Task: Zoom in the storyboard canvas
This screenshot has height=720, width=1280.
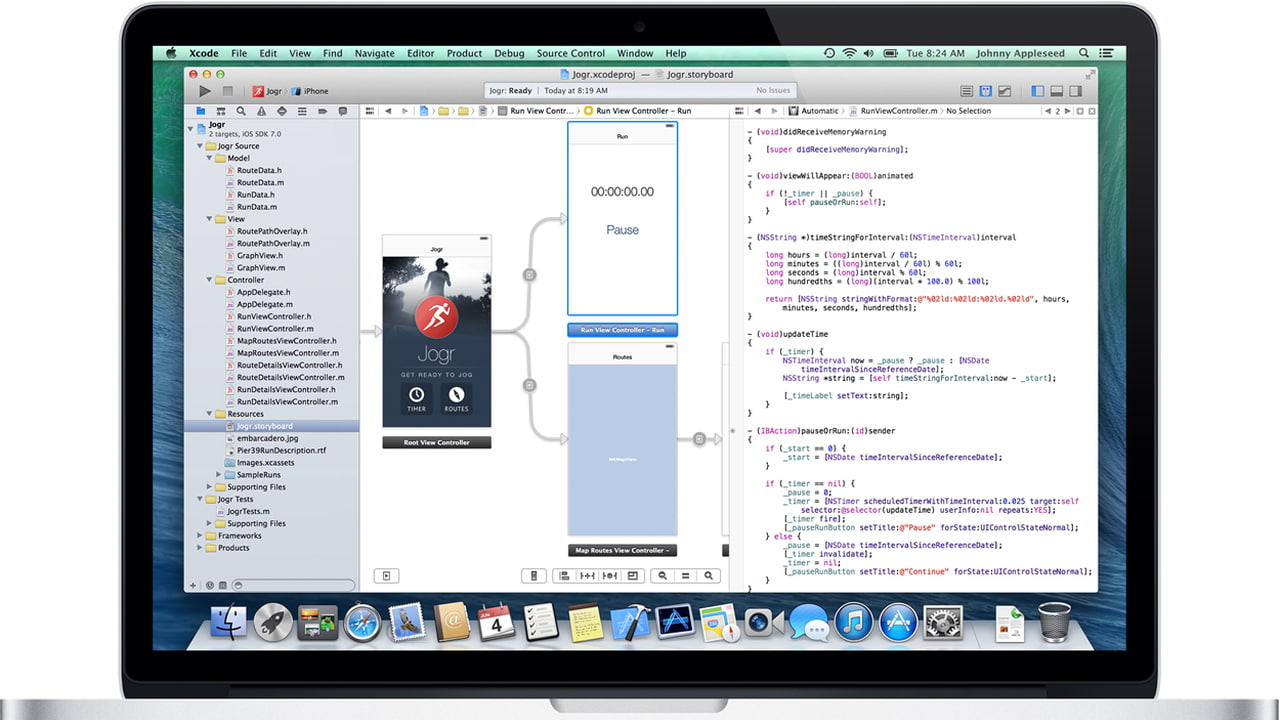Action: coord(708,576)
